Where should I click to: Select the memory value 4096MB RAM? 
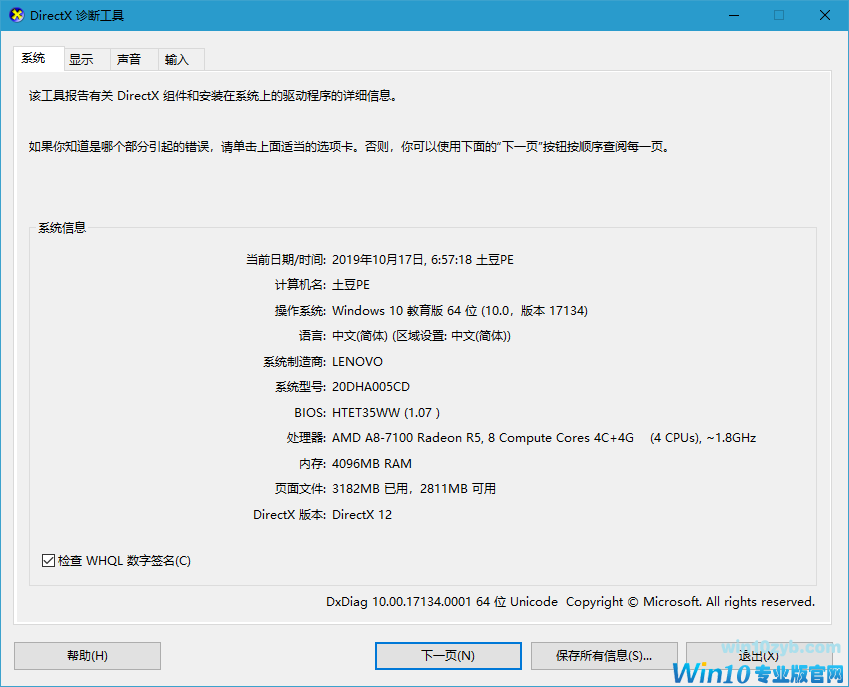(x=372, y=463)
